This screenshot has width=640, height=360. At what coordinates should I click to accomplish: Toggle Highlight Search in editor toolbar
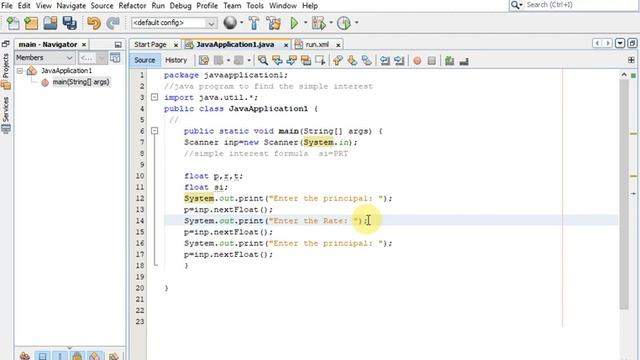click(306, 60)
